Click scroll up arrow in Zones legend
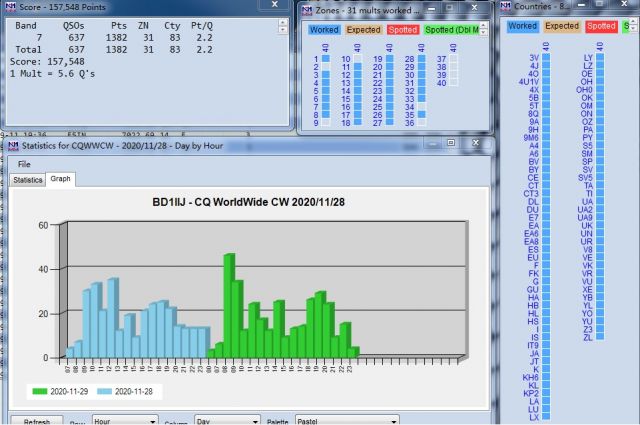640x425 pixels. coord(483,25)
